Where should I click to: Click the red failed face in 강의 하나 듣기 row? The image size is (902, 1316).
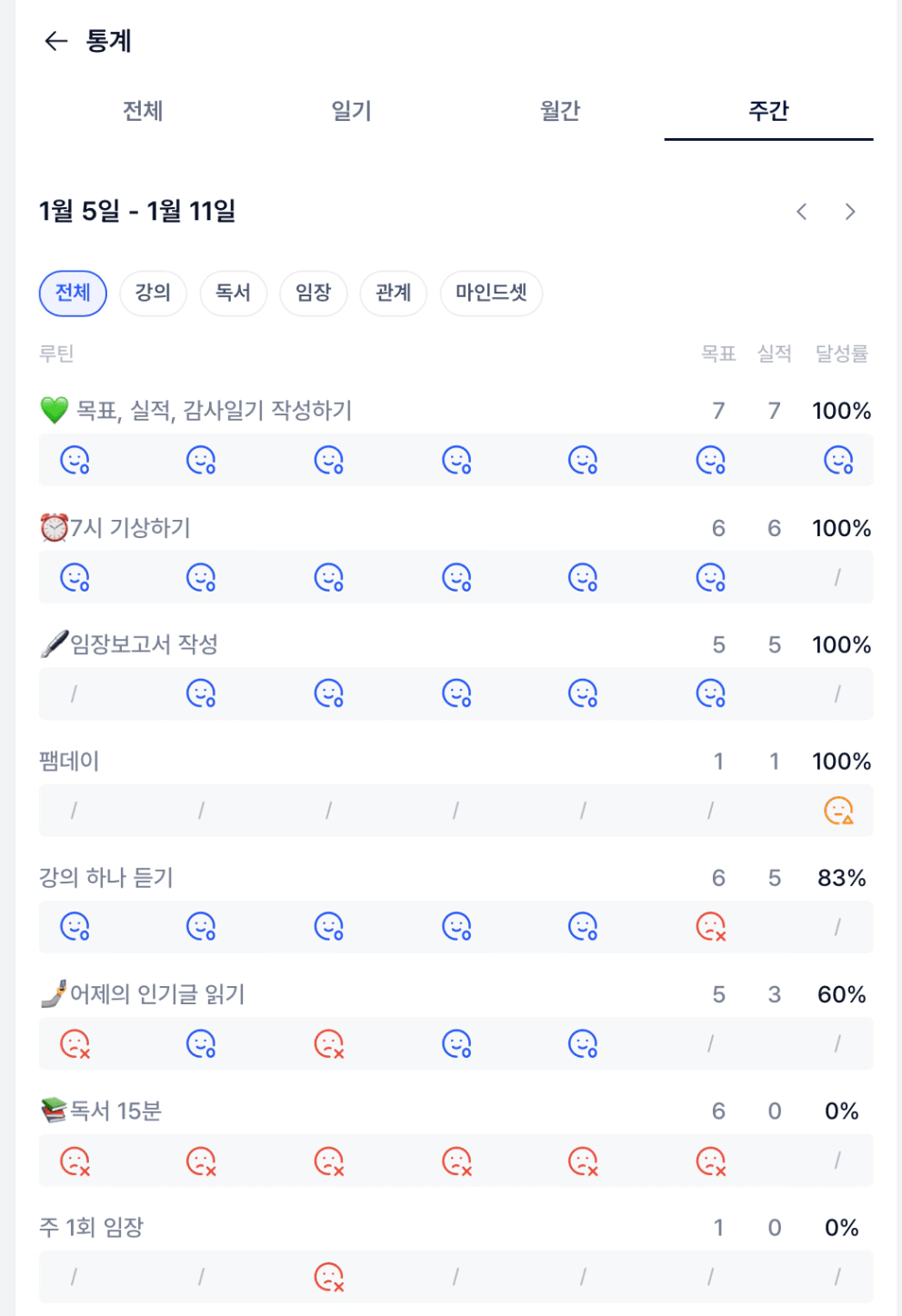[710, 927]
